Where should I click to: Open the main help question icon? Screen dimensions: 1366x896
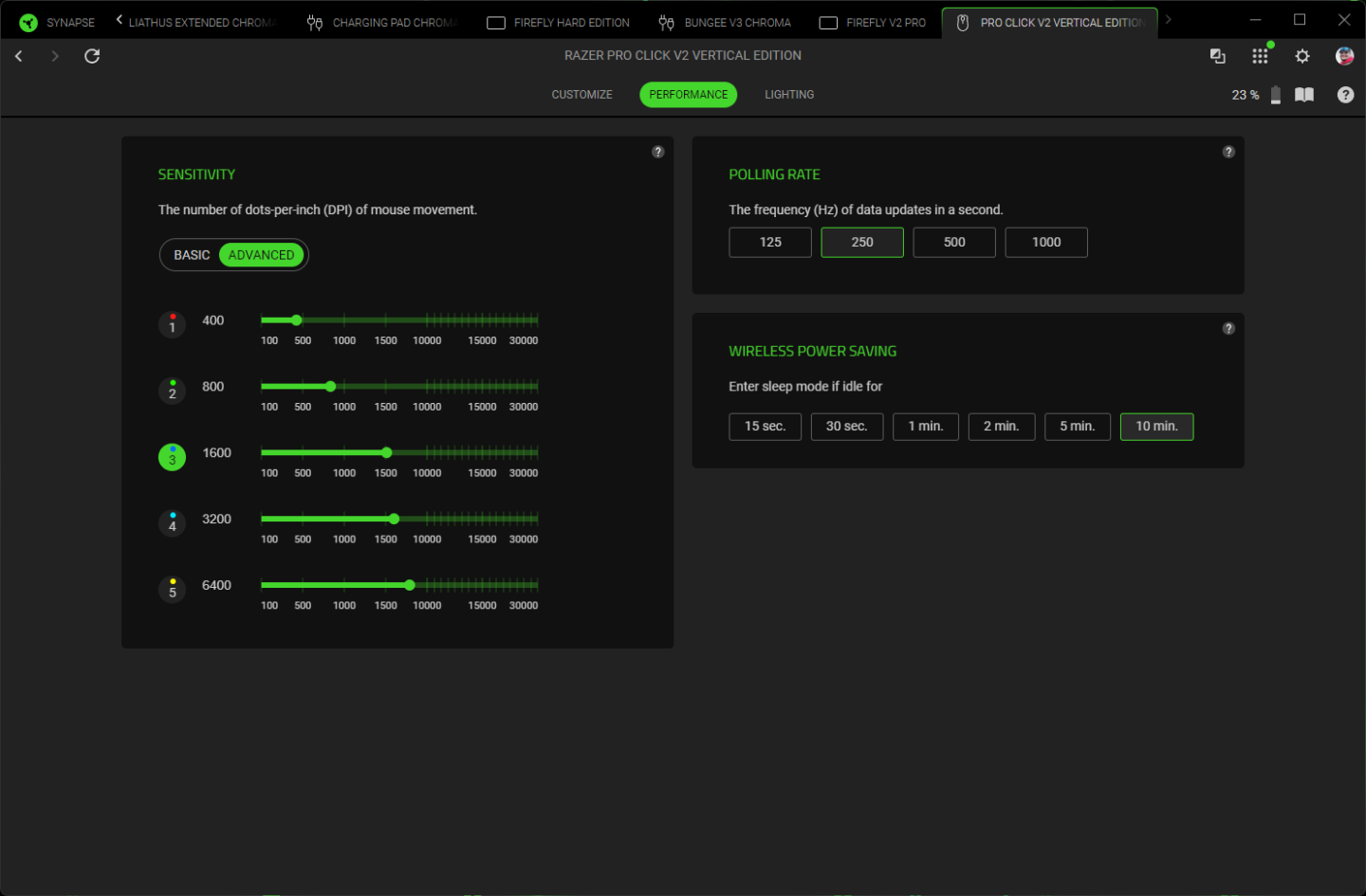[x=1345, y=95]
